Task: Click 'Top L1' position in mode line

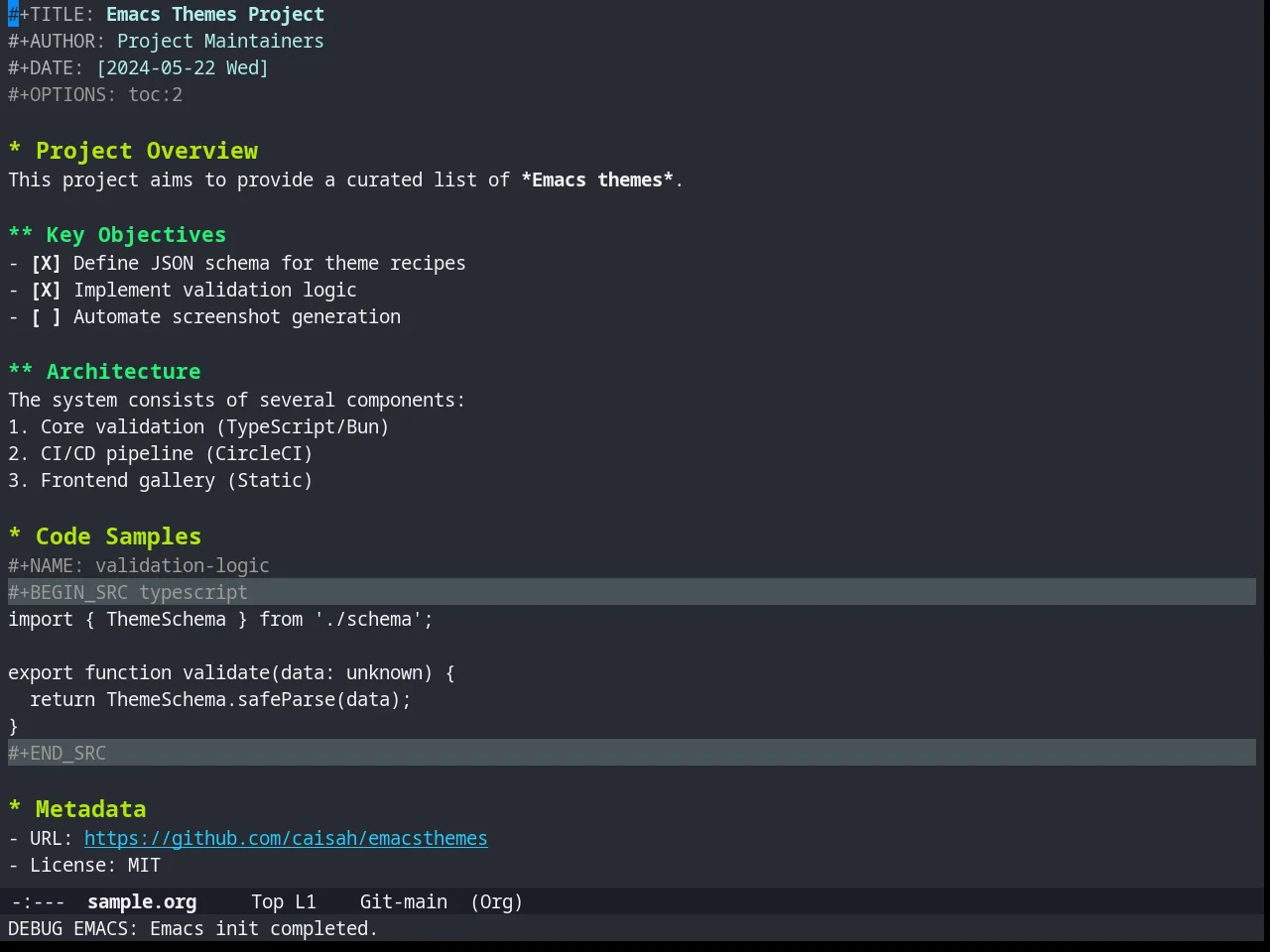Action: pos(284,901)
